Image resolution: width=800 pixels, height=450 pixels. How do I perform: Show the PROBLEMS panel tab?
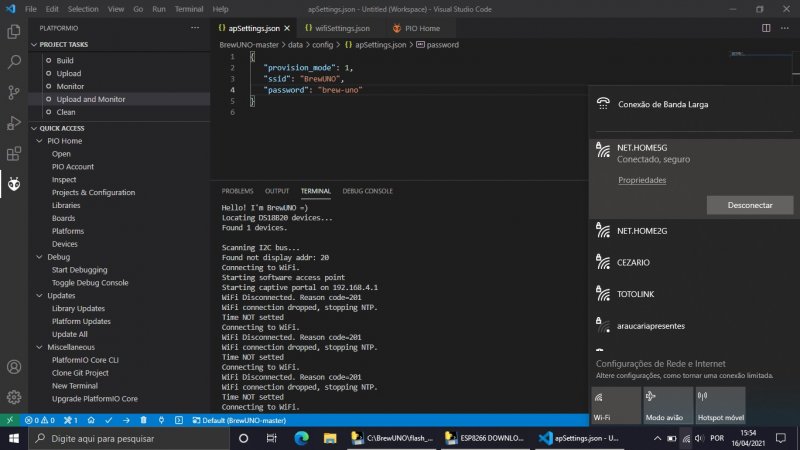tap(237, 191)
